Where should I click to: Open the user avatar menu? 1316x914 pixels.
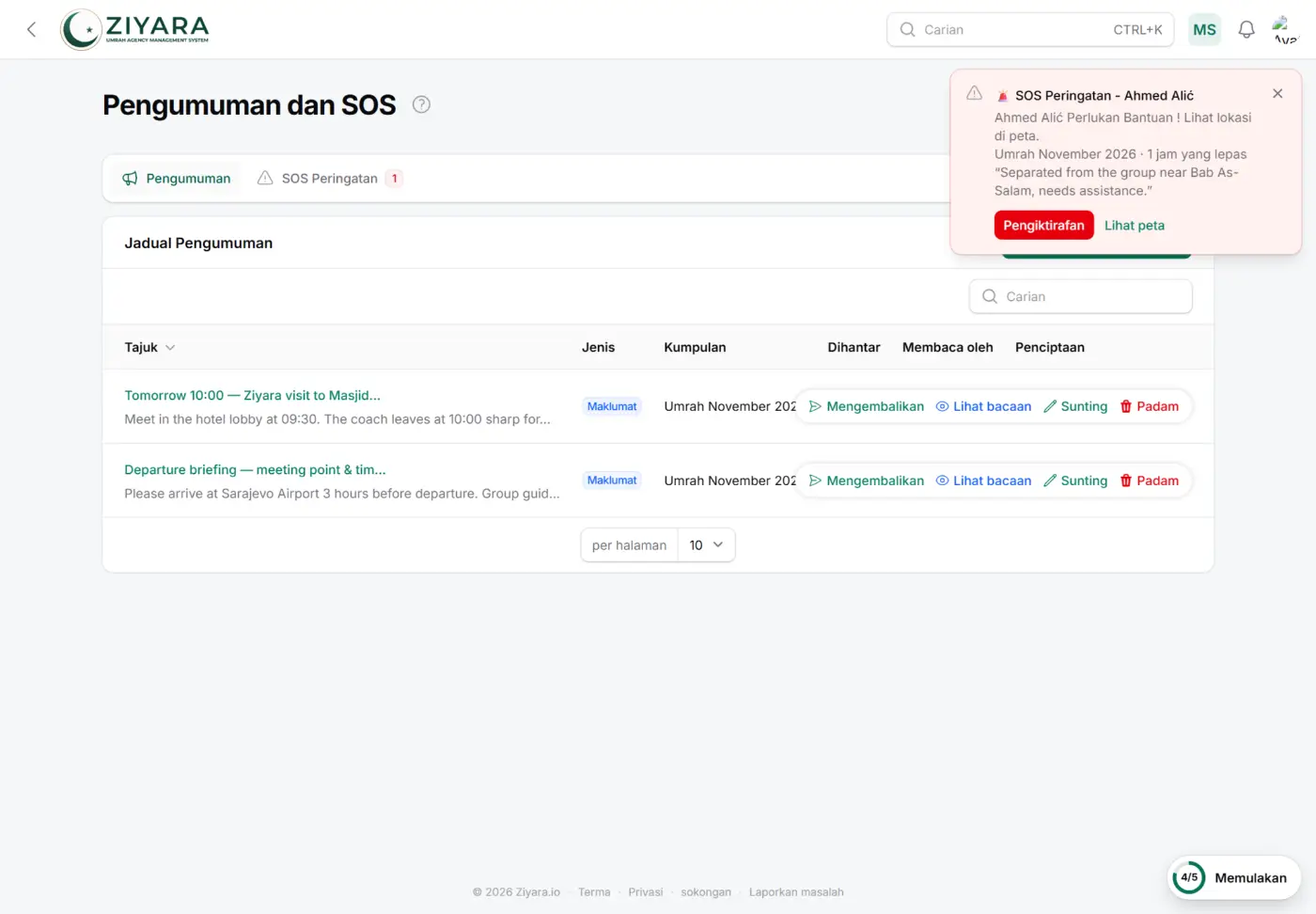(1285, 29)
